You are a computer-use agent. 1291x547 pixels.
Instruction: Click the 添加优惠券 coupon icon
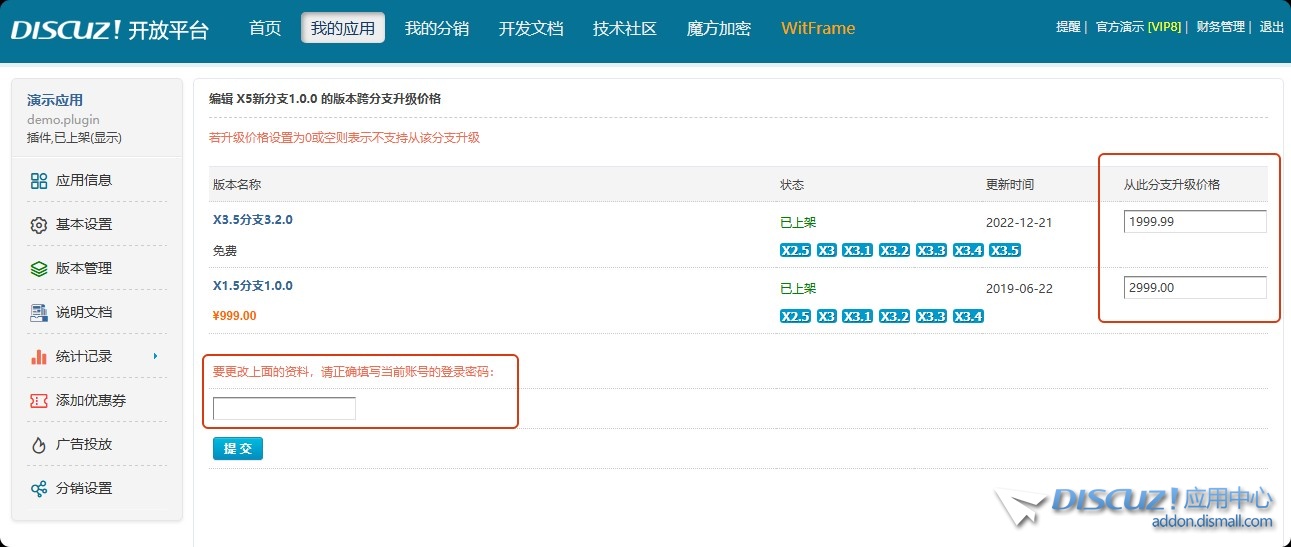pyautogui.click(x=39, y=401)
